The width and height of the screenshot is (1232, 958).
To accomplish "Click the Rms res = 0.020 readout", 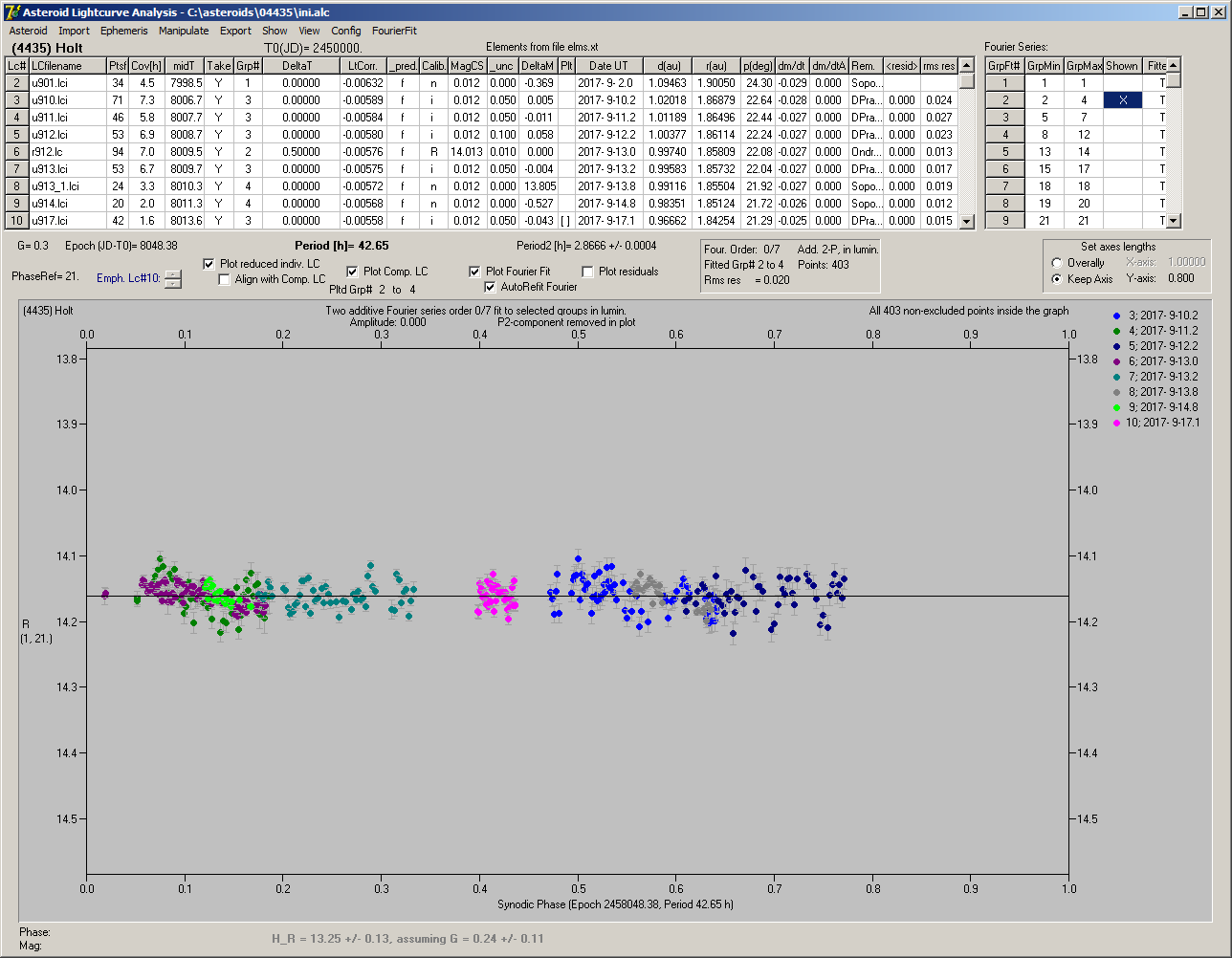I will click(748, 280).
